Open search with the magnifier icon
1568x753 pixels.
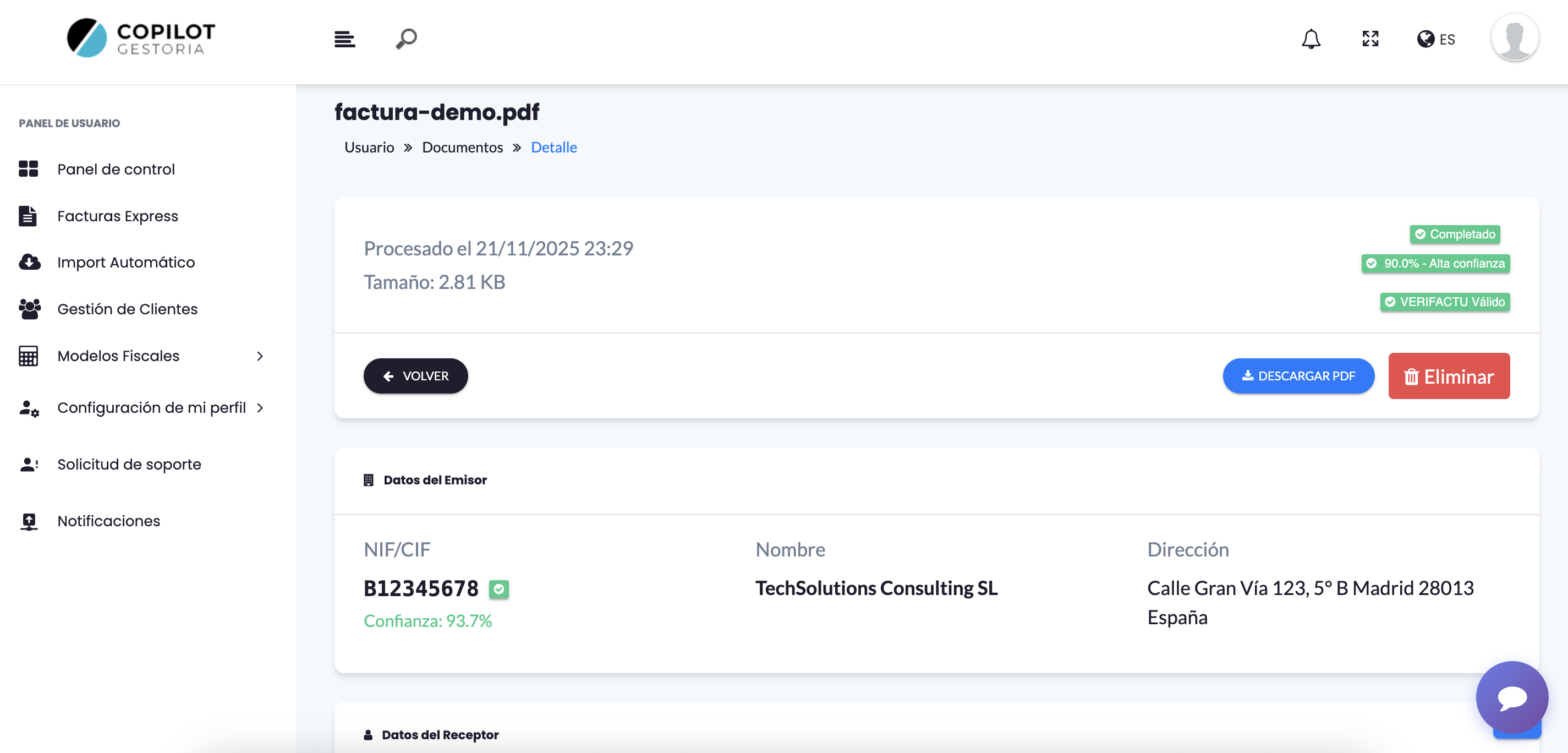pyautogui.click(x=406, y=39)
